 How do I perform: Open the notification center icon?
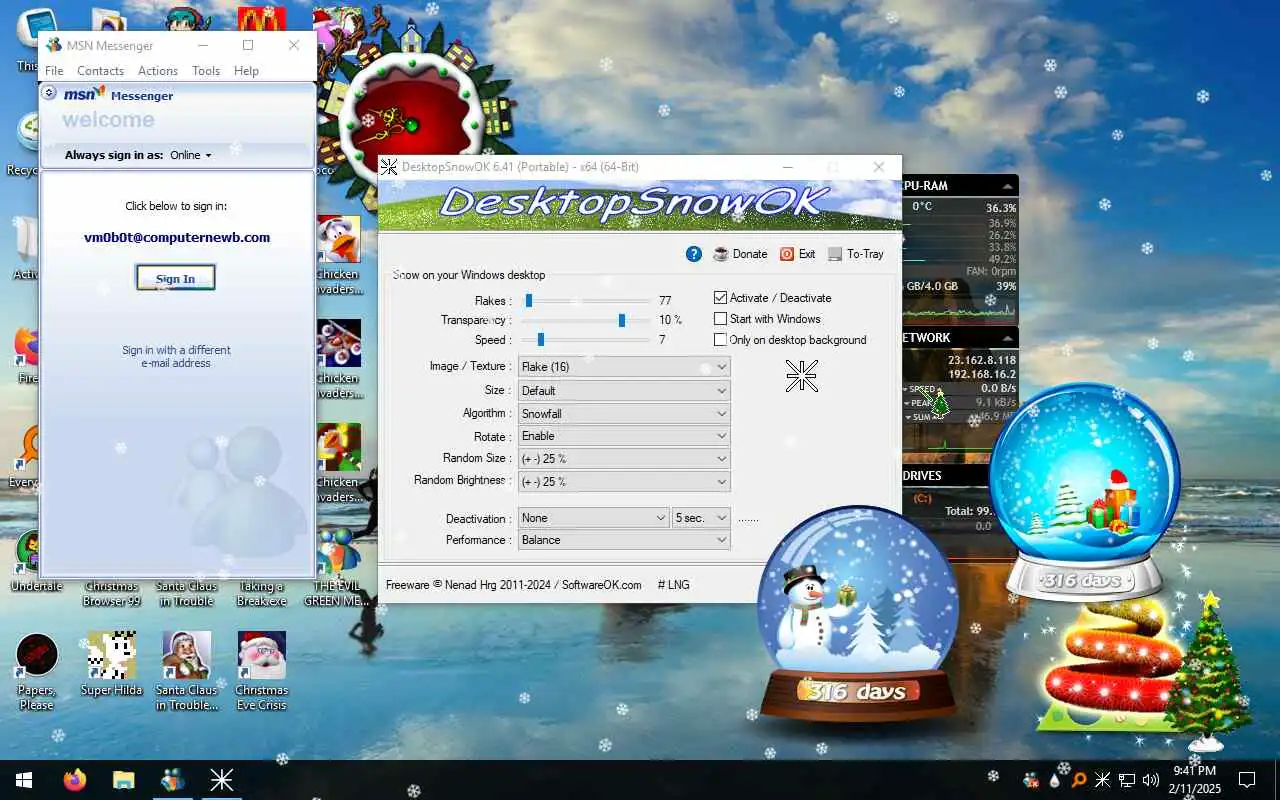point(1247,780)
